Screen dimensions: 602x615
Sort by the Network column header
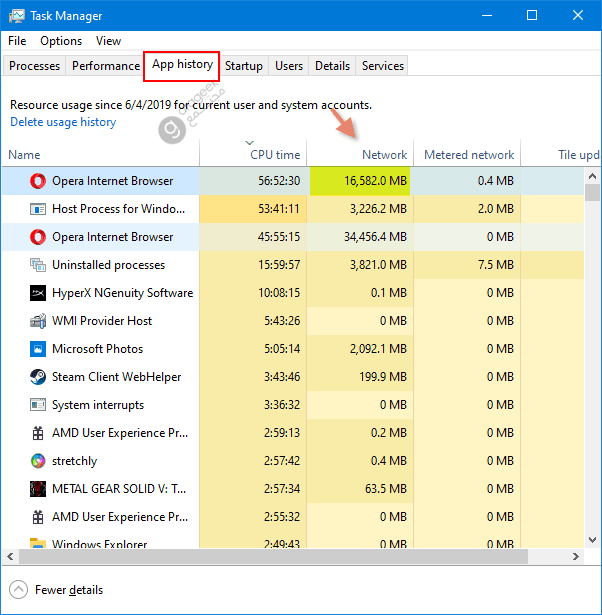click(x=360, y=155)
